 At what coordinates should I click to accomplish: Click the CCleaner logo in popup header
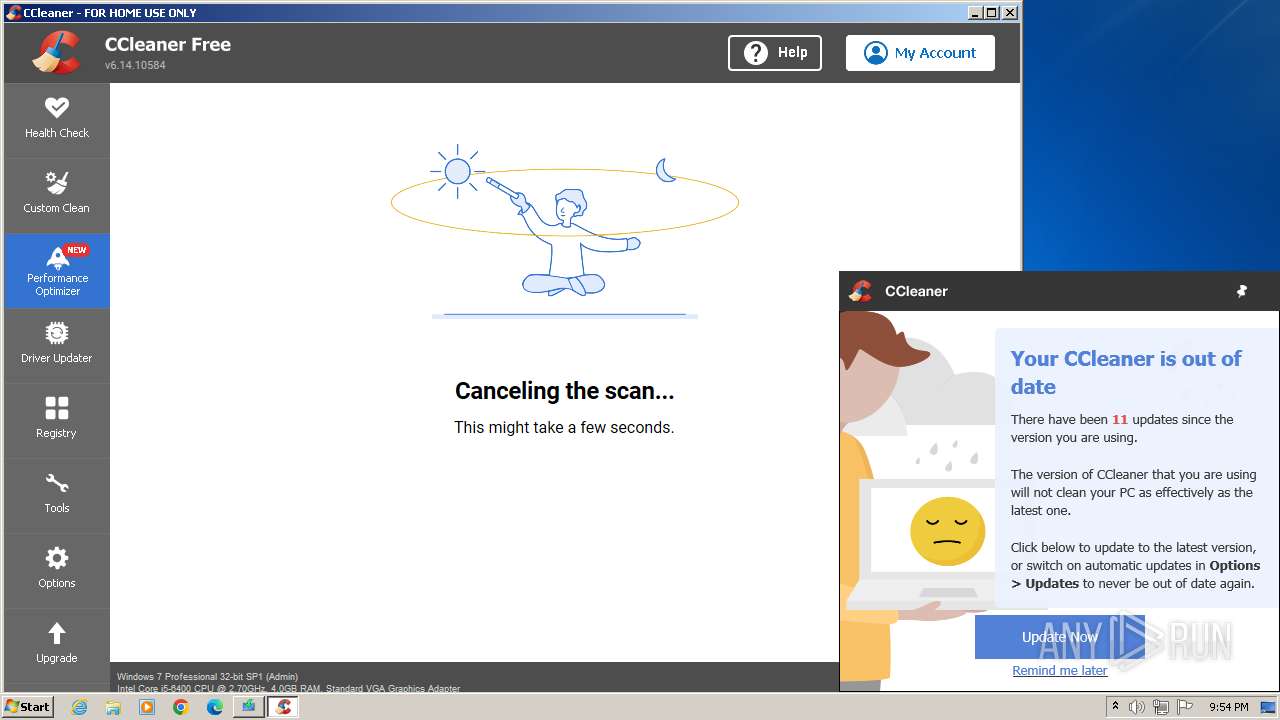[x=860, y=291]
